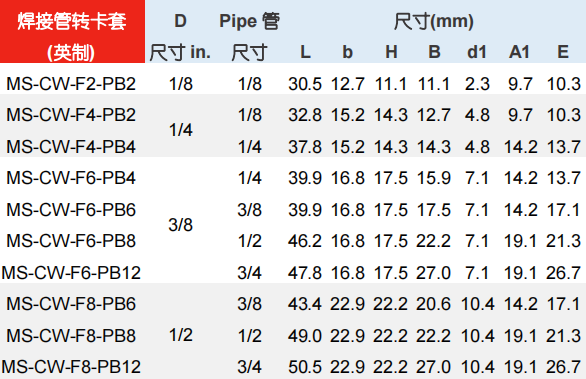
Task: Click the A1 column header
Action: pos(519,52)
